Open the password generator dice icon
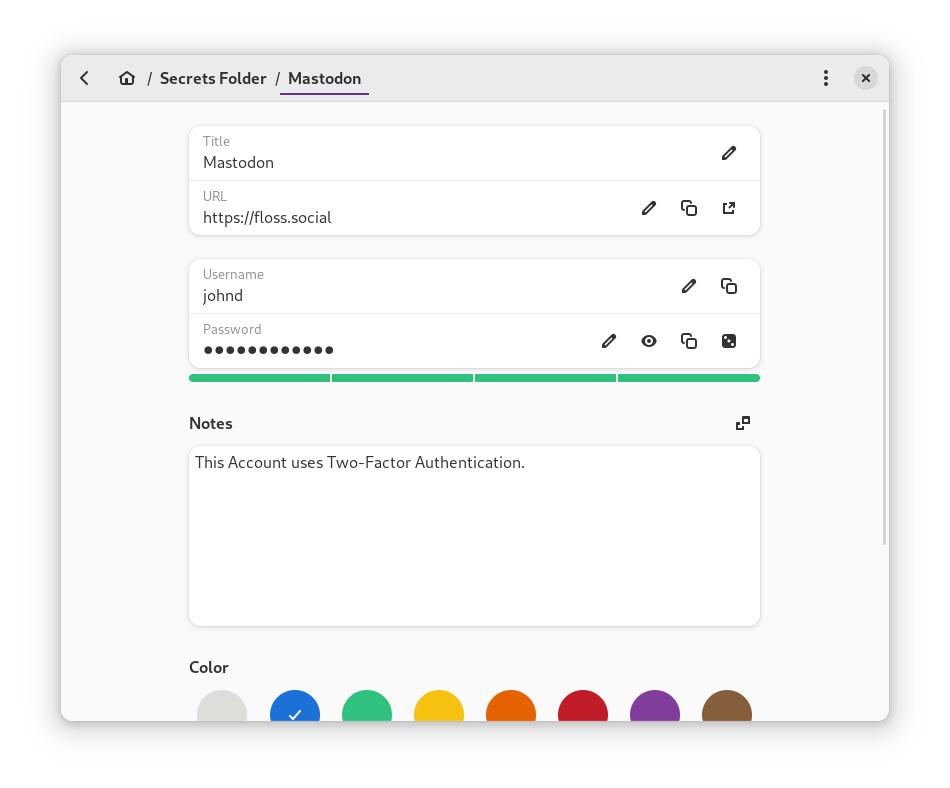 (x=729, y=341)
